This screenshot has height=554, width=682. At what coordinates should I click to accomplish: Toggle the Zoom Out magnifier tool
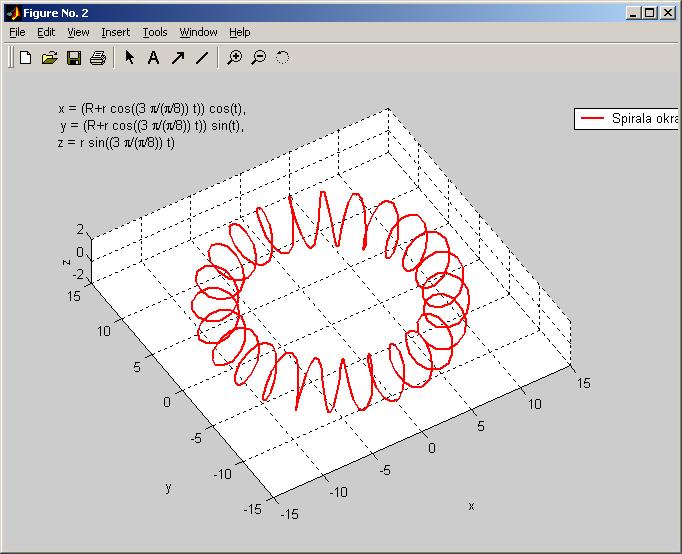coord(259,58)
